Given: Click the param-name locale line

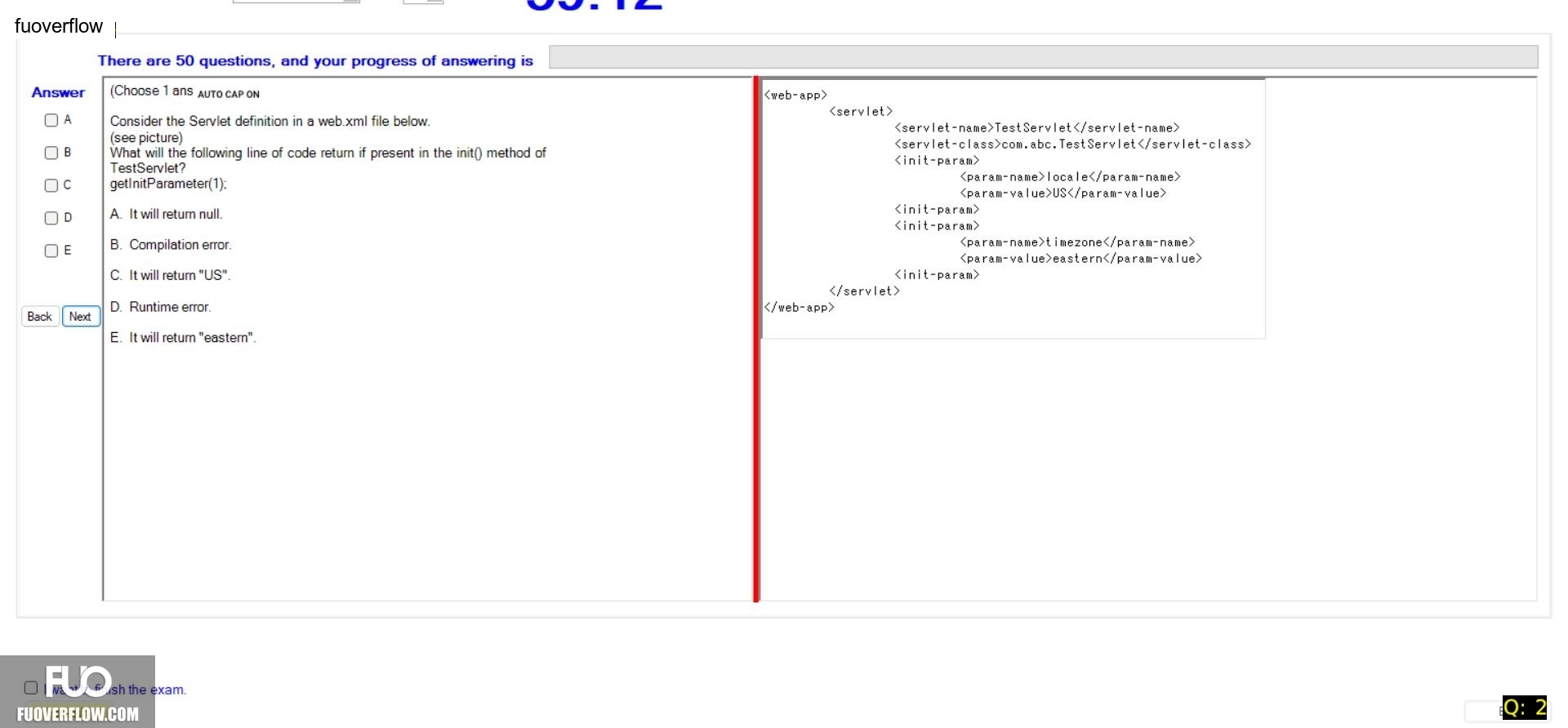Looking at the screenshot, I should pyautogui.click(x=1071, y=177).
